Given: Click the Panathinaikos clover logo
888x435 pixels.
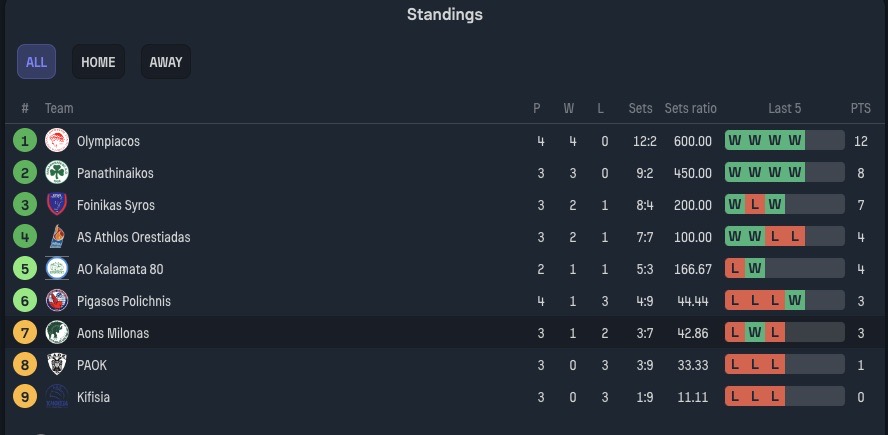Looking at the screenshot, I should pyautogui.click(x=57, y=173).
